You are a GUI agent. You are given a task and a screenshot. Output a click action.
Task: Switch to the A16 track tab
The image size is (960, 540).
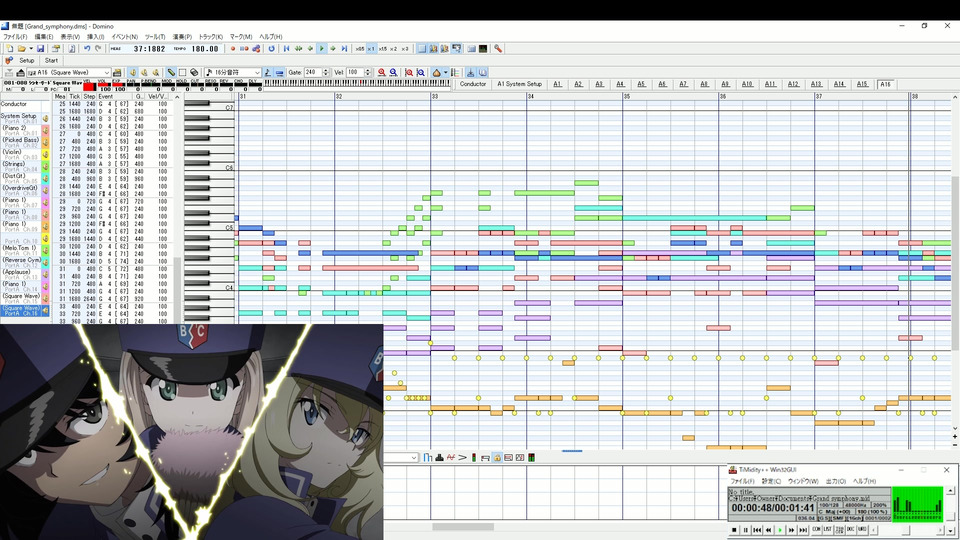[x=885, y=84]
